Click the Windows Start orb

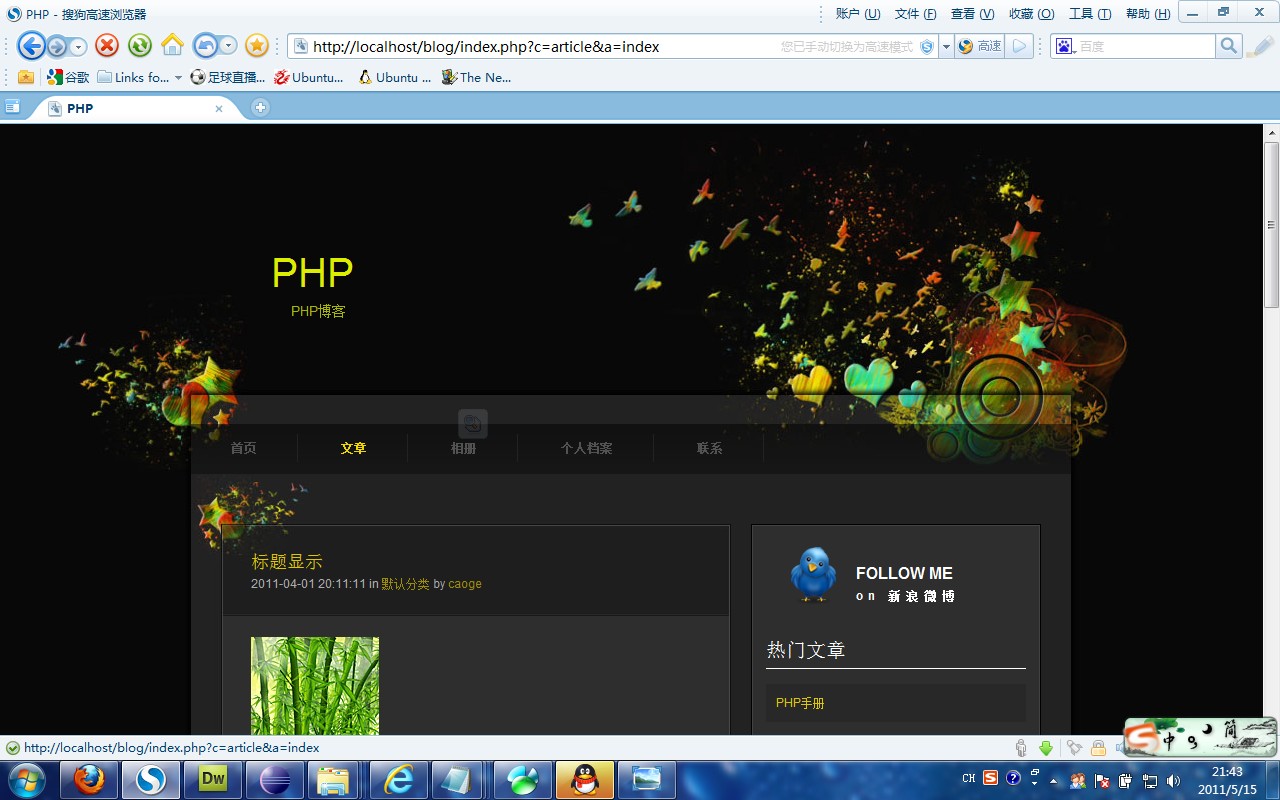point(26,780)
